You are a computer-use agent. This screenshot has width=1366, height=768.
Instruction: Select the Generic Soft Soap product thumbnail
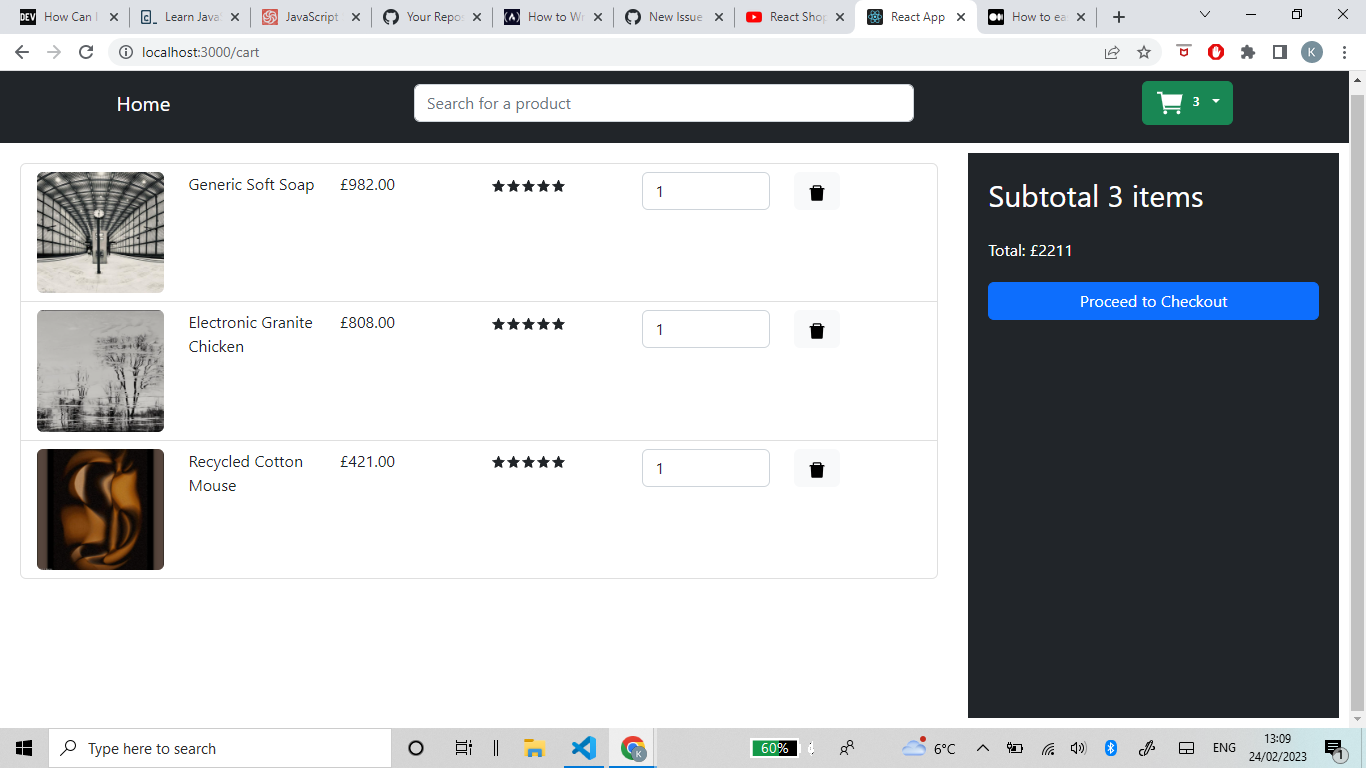tap(100, 232)
